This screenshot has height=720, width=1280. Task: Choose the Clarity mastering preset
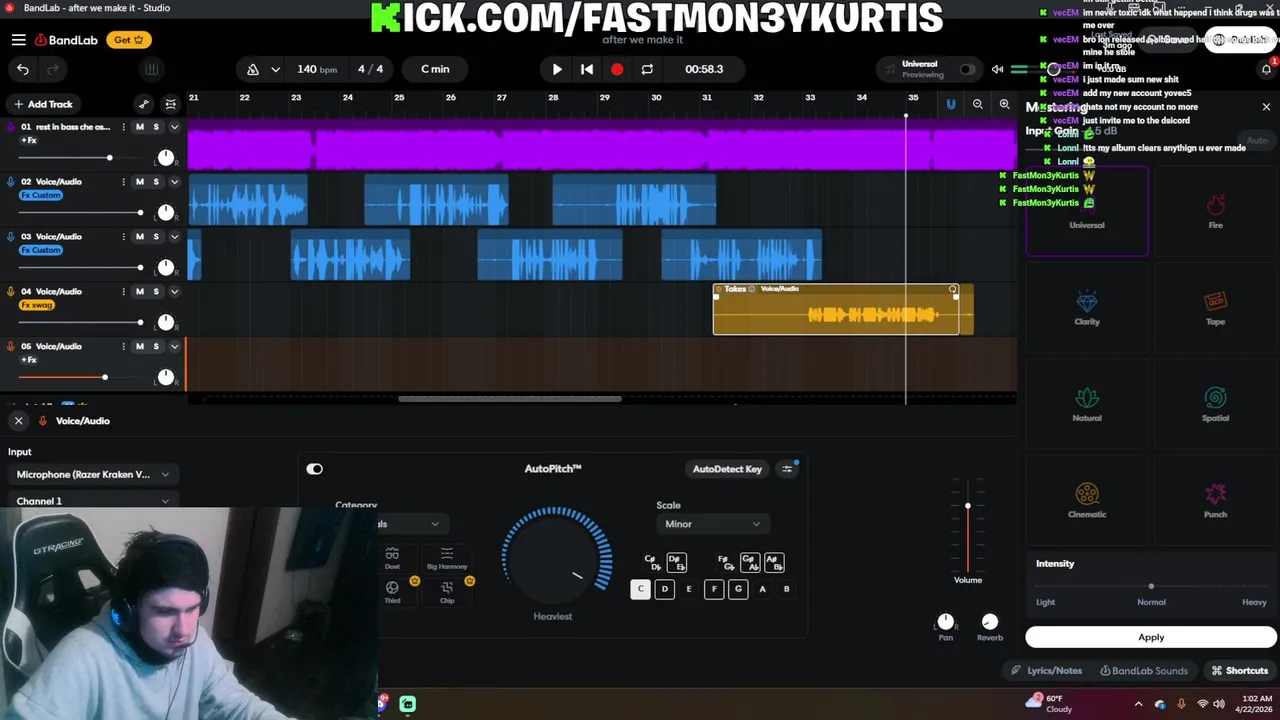coord(1087,308)
